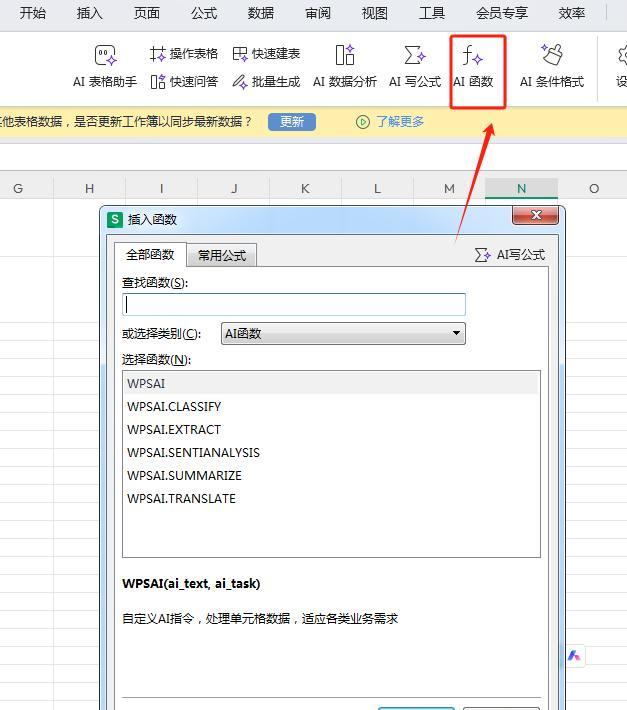Open the 审阅 ribbon tab
Image resolution: width=627 pixels, height=710 pixels.
(x=318, y=14)
